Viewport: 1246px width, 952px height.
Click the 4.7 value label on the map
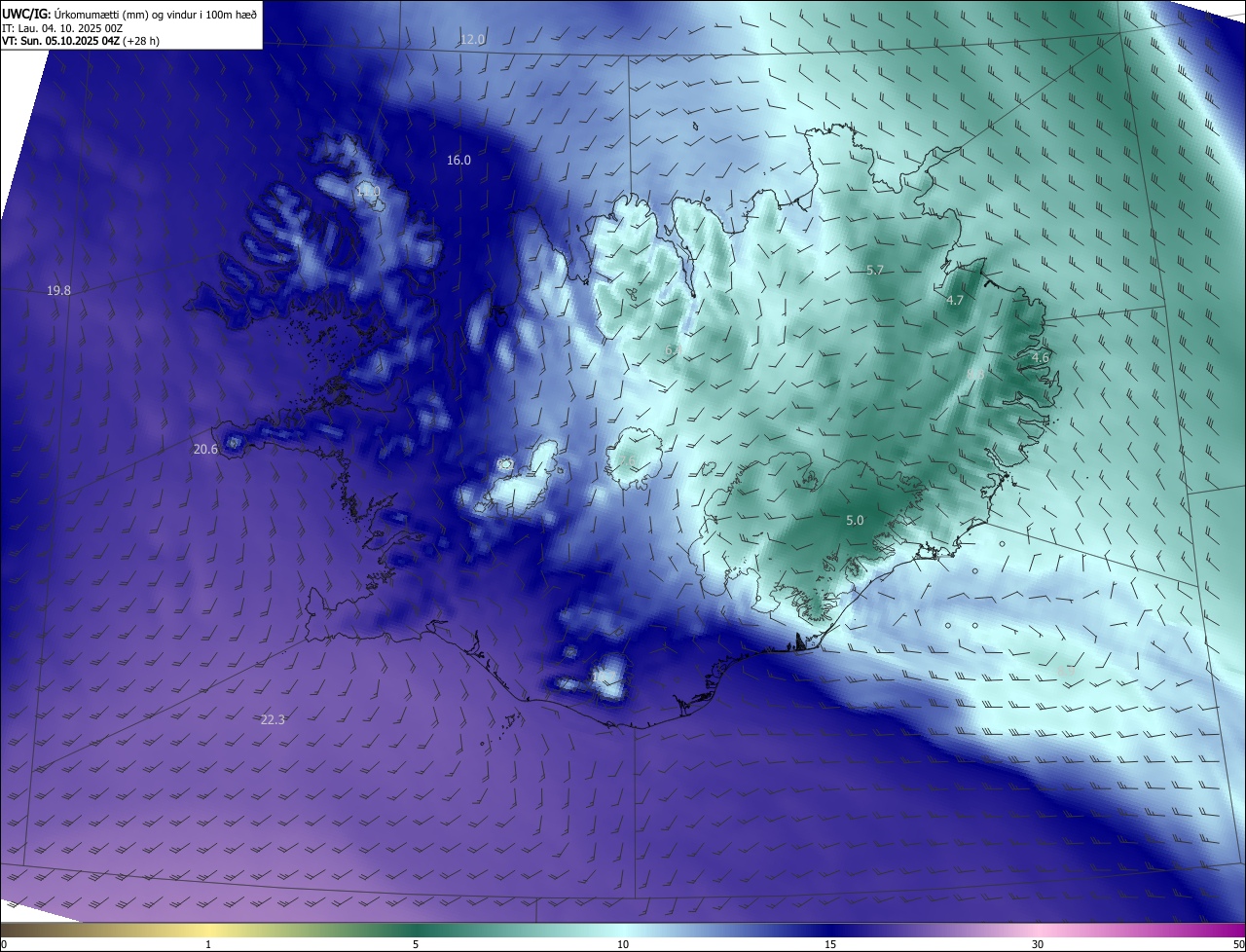point(955,300)
